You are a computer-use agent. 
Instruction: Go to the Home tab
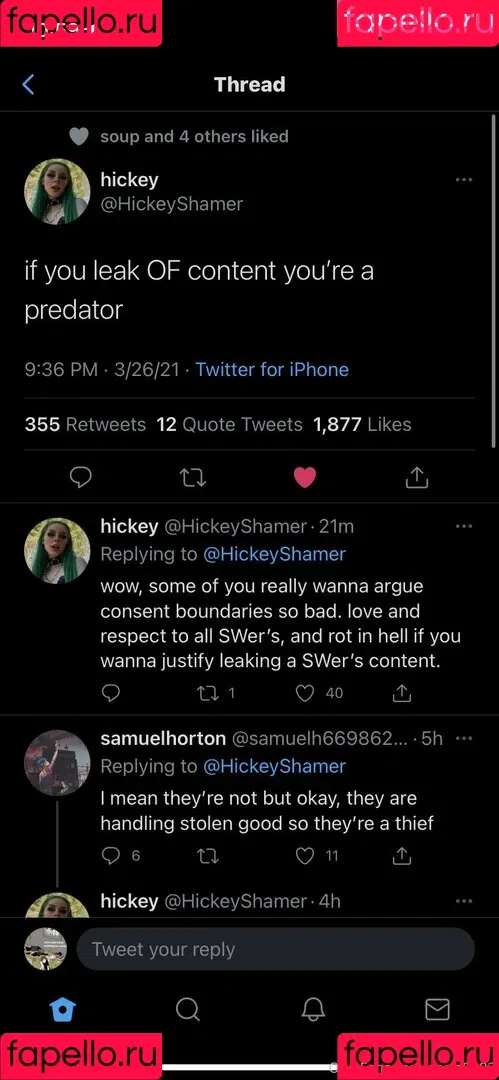coord(63,1010)
